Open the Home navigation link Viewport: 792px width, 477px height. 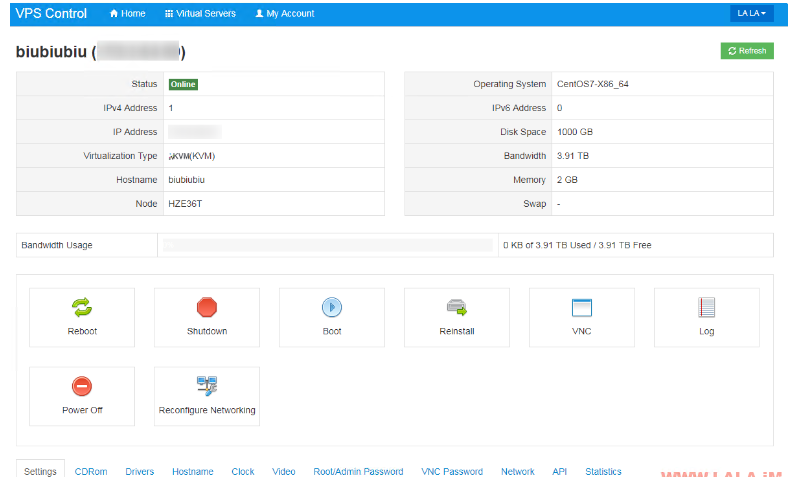tap(127, 14)
